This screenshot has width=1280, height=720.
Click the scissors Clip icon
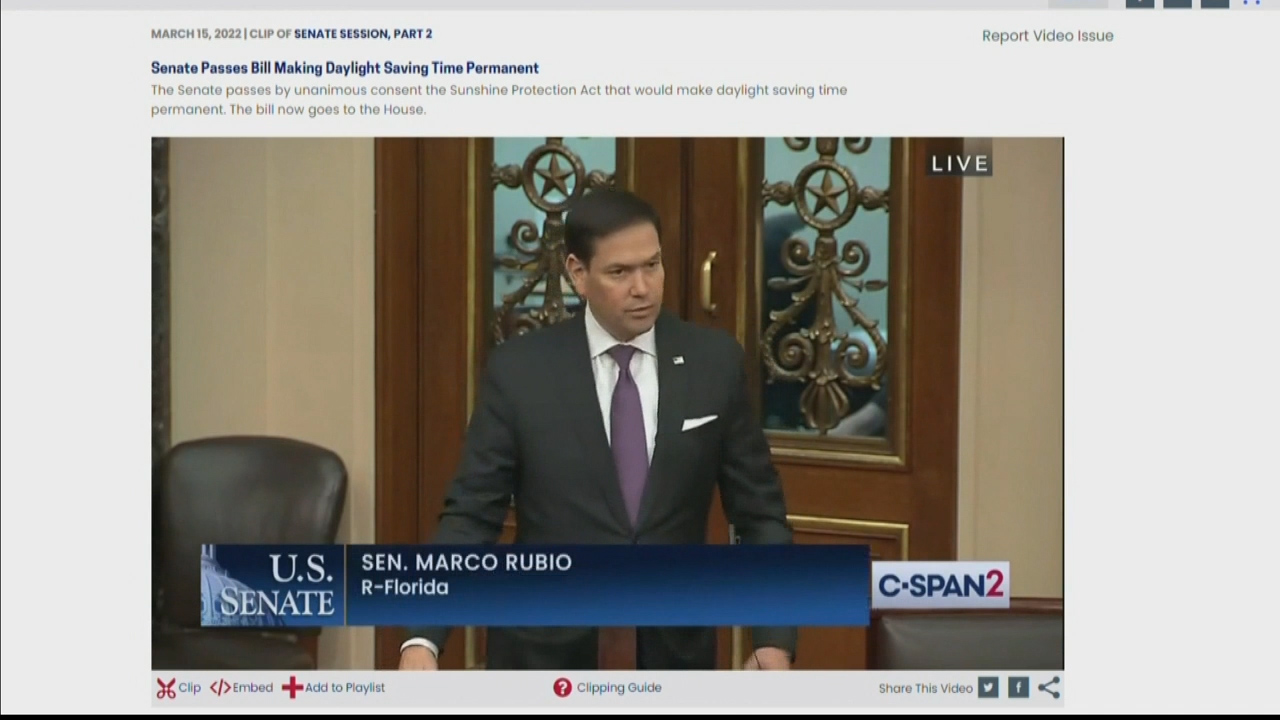(166, 688)
